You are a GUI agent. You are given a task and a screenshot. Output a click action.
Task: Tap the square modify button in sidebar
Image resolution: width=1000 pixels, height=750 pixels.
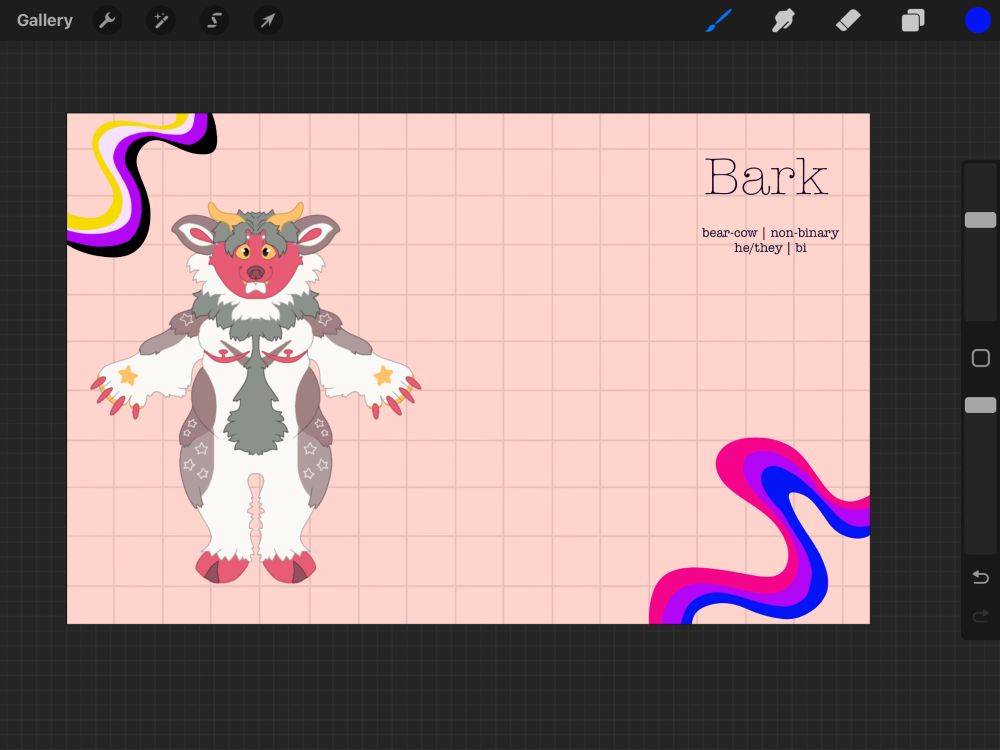980,358
